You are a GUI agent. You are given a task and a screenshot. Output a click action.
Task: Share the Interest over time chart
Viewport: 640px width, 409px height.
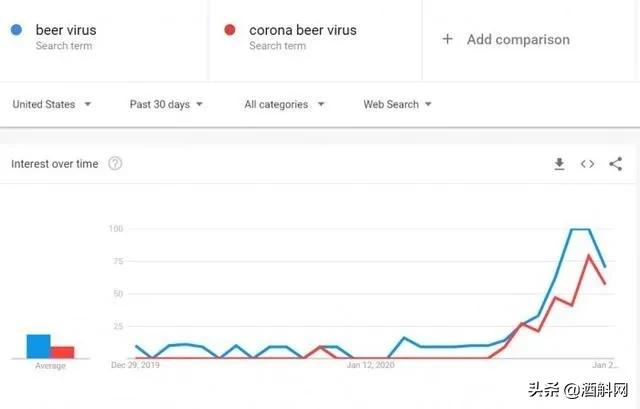tap(615, 164)
